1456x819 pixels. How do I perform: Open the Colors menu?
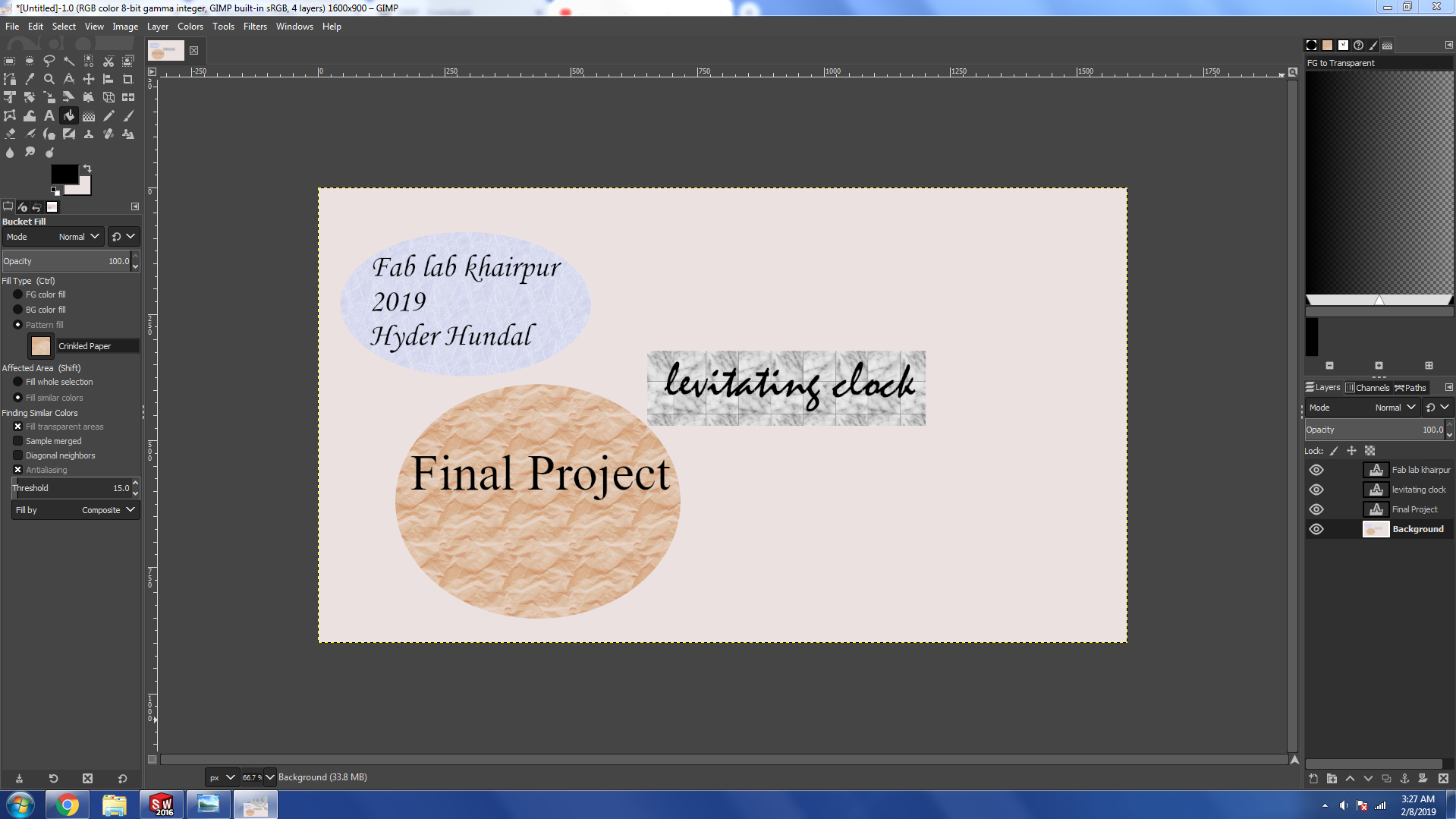190,27
